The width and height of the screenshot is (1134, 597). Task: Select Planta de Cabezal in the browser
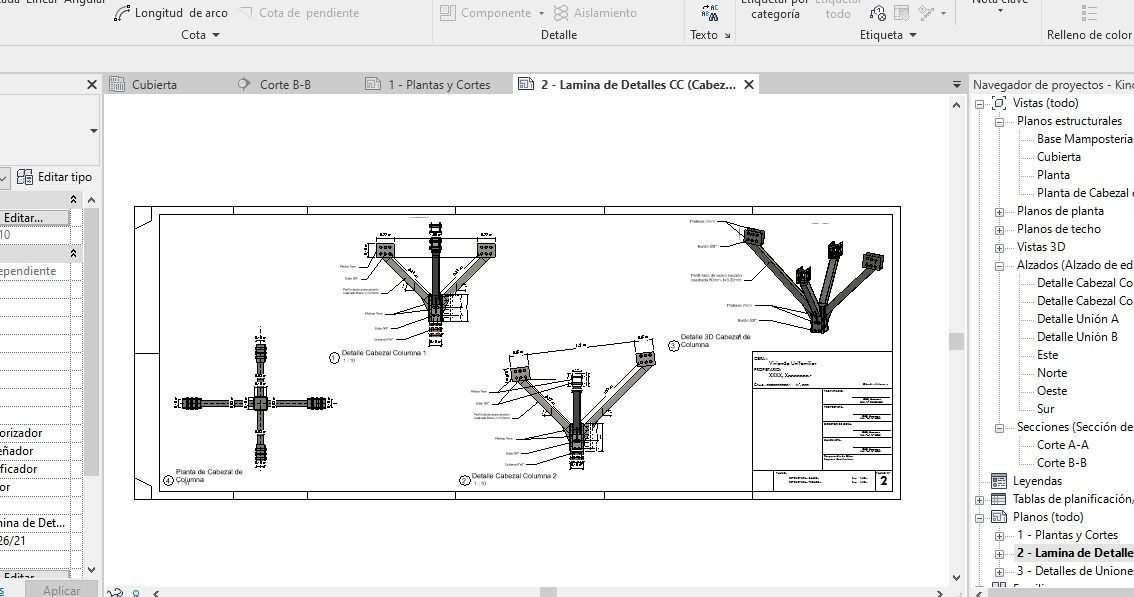coord(1084,193)
